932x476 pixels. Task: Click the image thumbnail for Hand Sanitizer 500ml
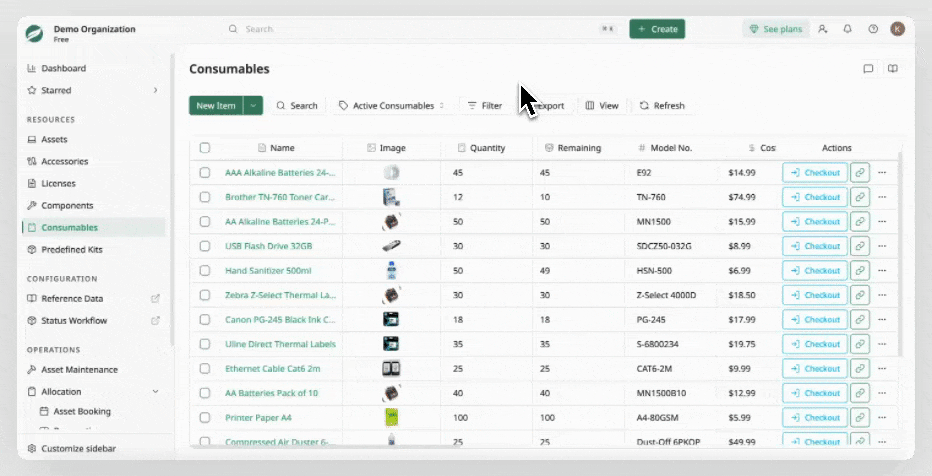click(391, 270)
